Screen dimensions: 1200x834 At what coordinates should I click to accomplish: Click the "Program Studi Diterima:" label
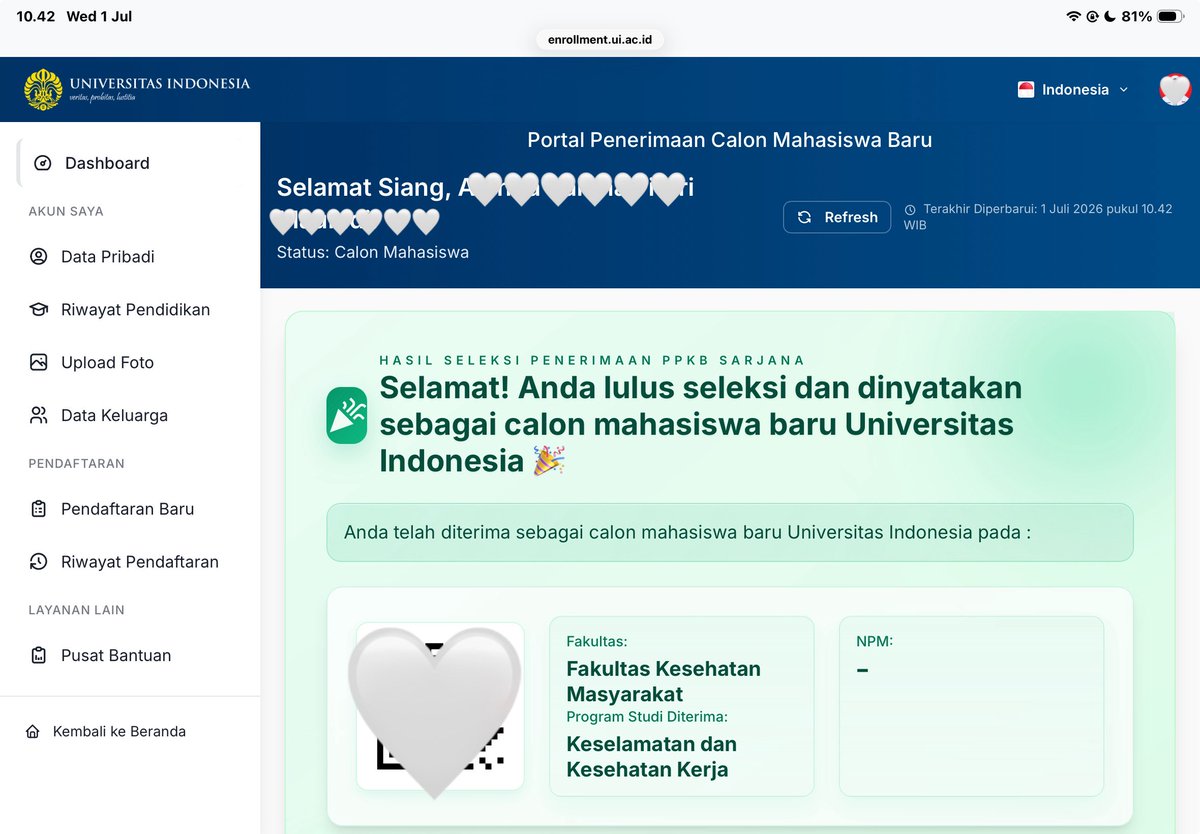pyautogui.click(x=647, y=716)
